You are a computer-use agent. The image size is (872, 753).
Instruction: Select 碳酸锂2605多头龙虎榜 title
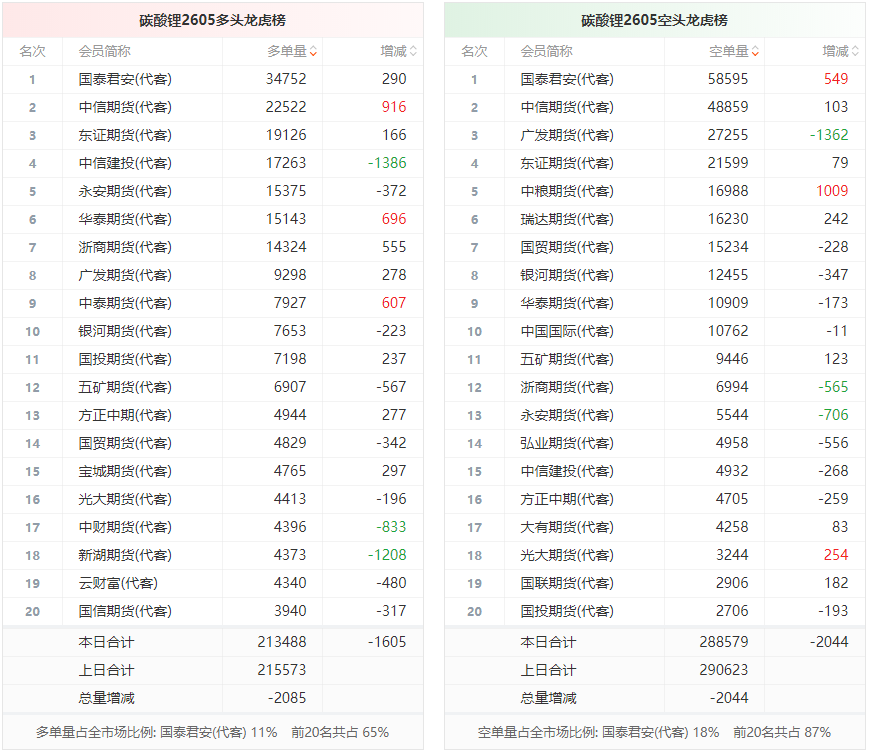coord(212,21)
